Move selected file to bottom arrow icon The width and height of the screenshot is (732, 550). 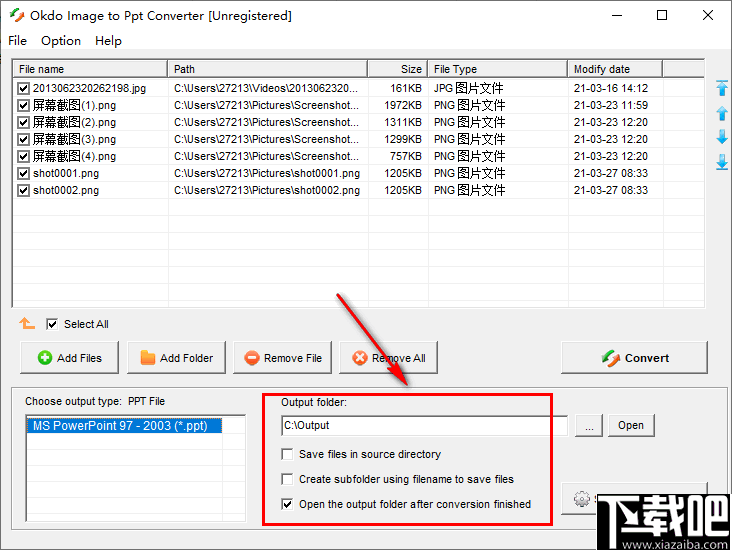click(722, 162)
